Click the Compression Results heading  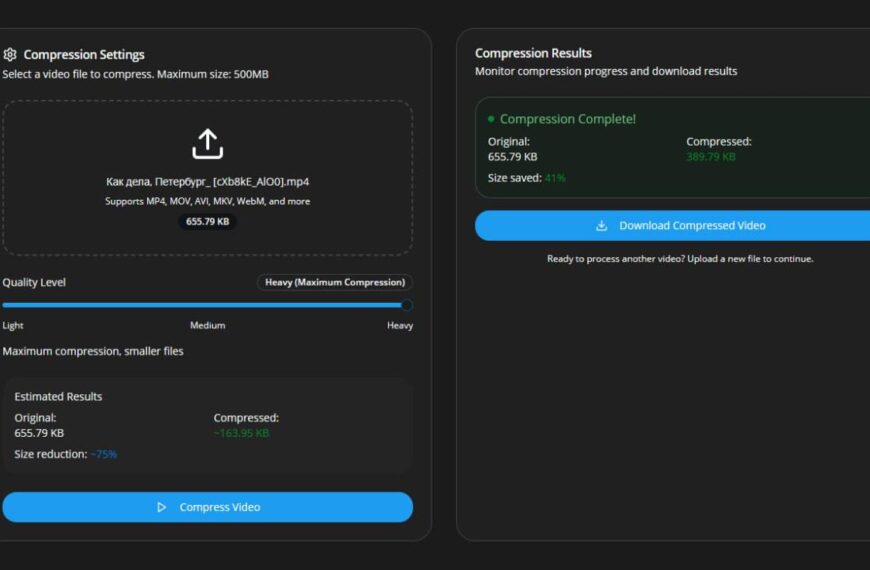[x=533, y=53]
